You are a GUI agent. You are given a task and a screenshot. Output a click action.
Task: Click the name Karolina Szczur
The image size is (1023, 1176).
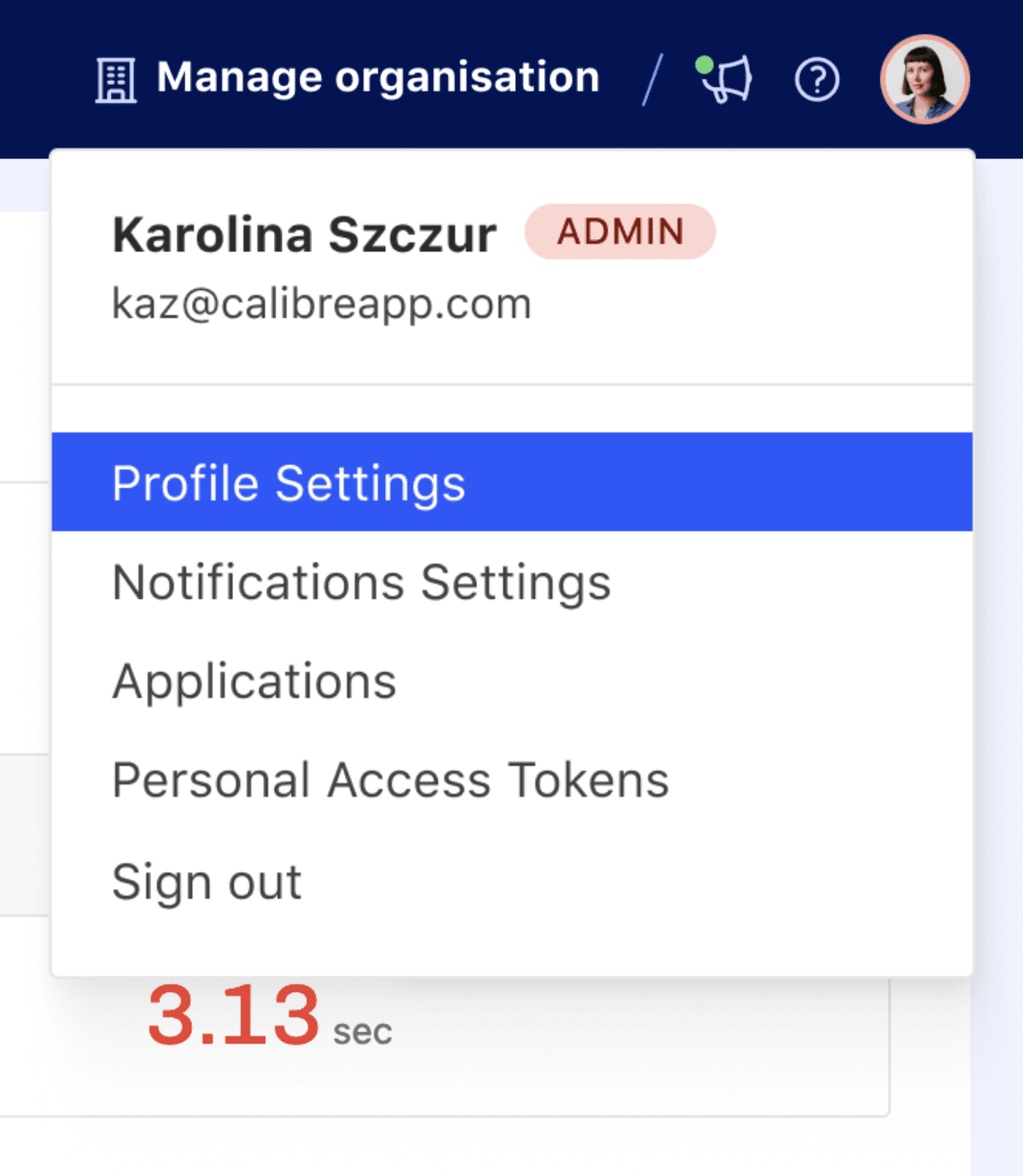pos(304,235)
